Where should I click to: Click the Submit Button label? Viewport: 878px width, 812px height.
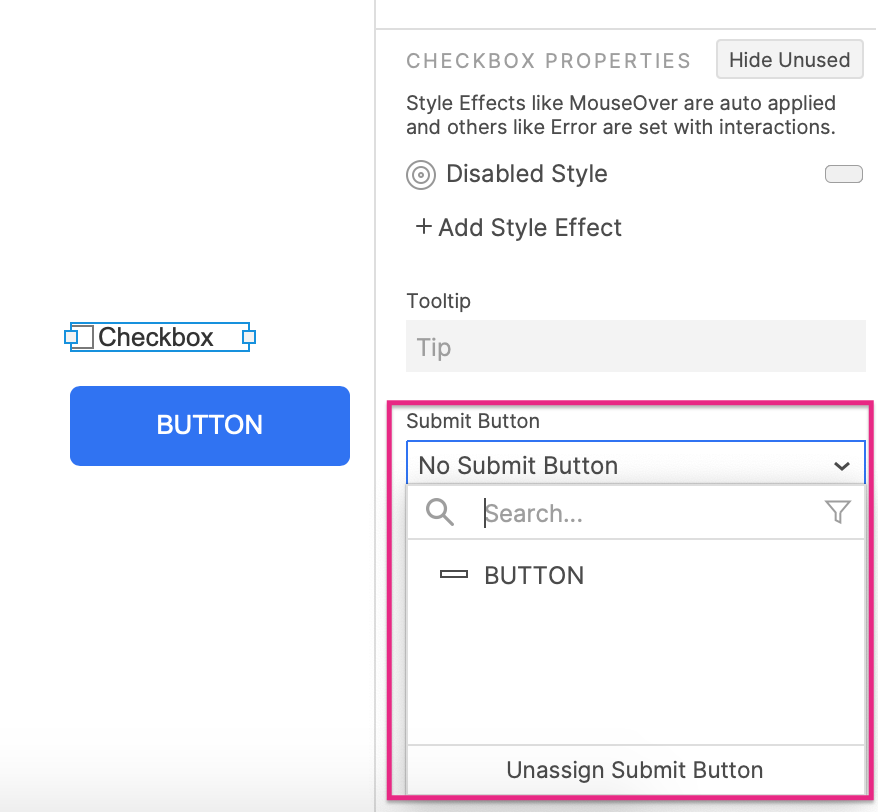tap(473, 421)
